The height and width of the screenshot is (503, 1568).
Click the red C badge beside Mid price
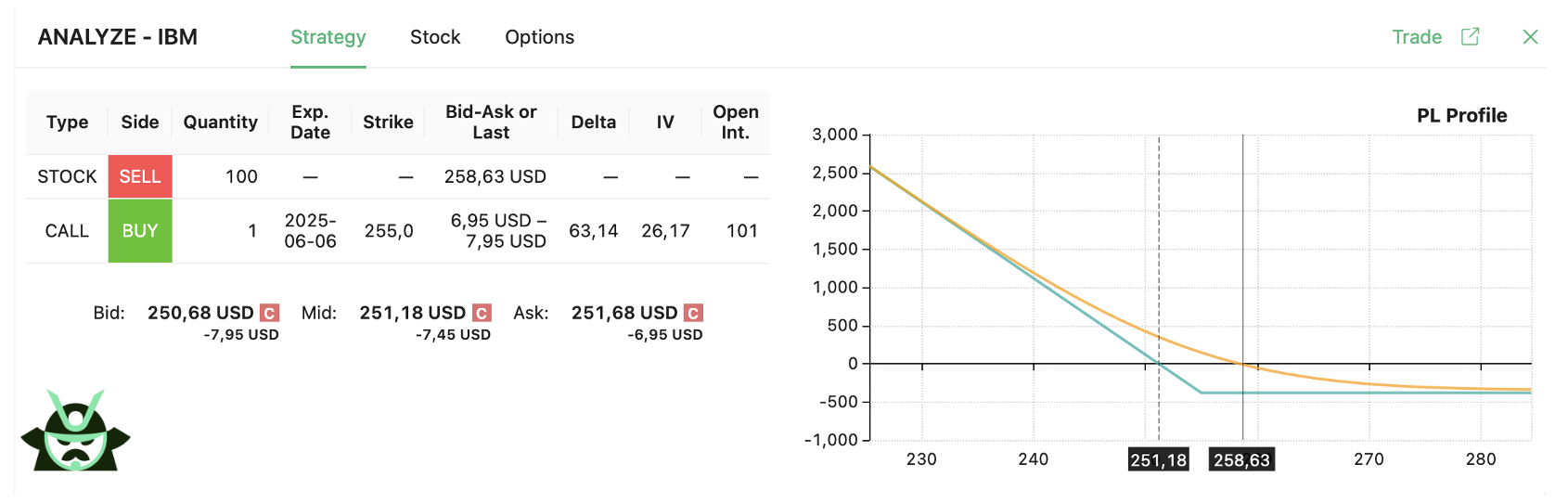point(482,313)
